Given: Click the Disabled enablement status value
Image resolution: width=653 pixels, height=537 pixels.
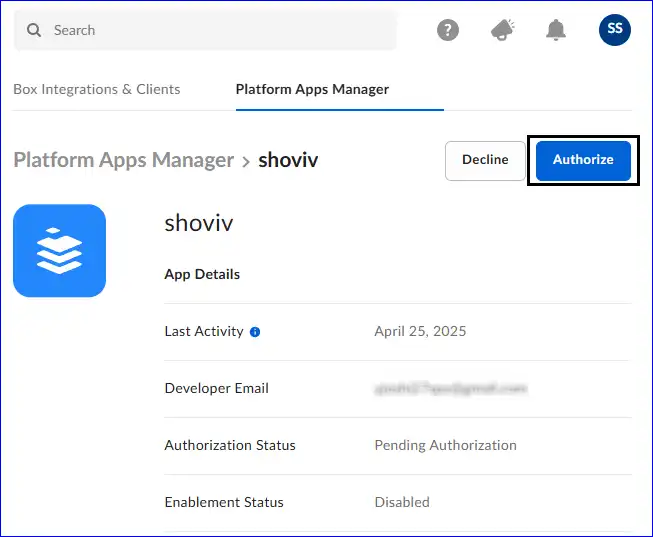Looking at the screenshot, I should (402, 502).
